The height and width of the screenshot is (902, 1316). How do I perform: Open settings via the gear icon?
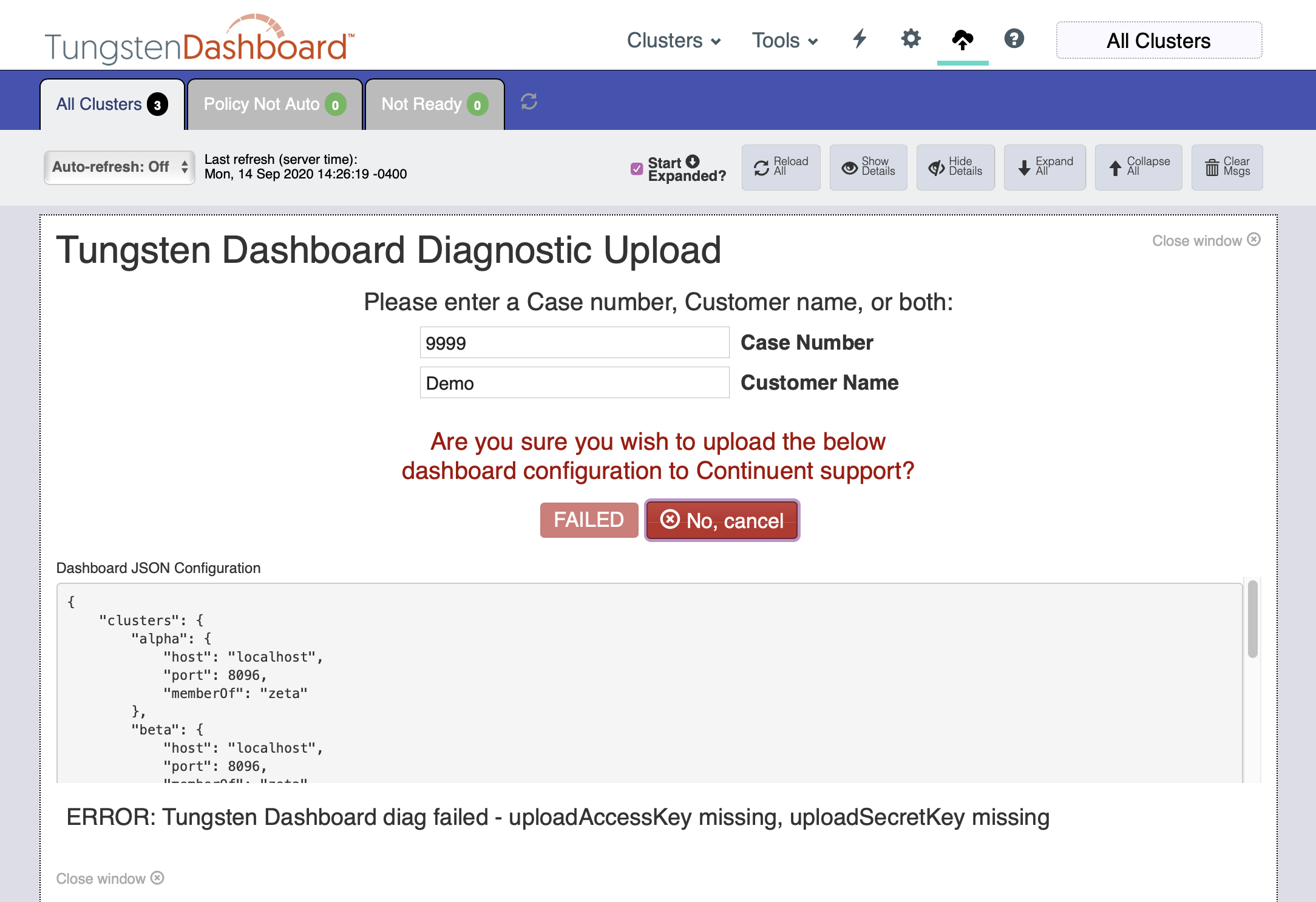(911, 39)
